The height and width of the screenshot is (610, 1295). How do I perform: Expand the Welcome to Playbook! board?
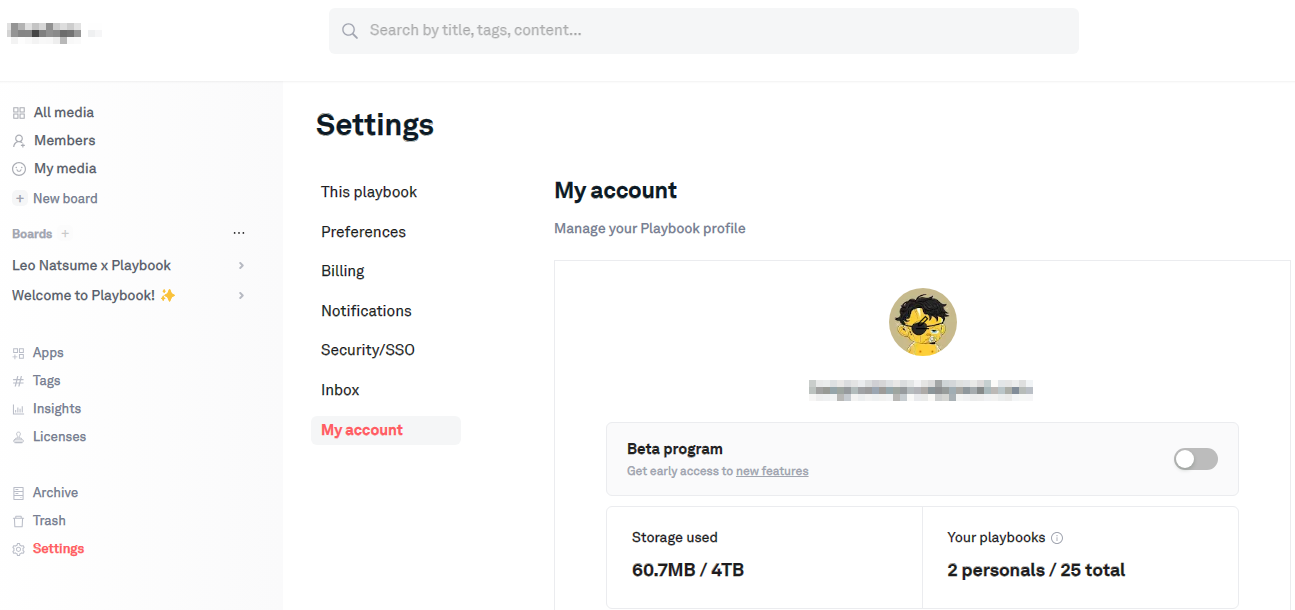coord(241,296)
